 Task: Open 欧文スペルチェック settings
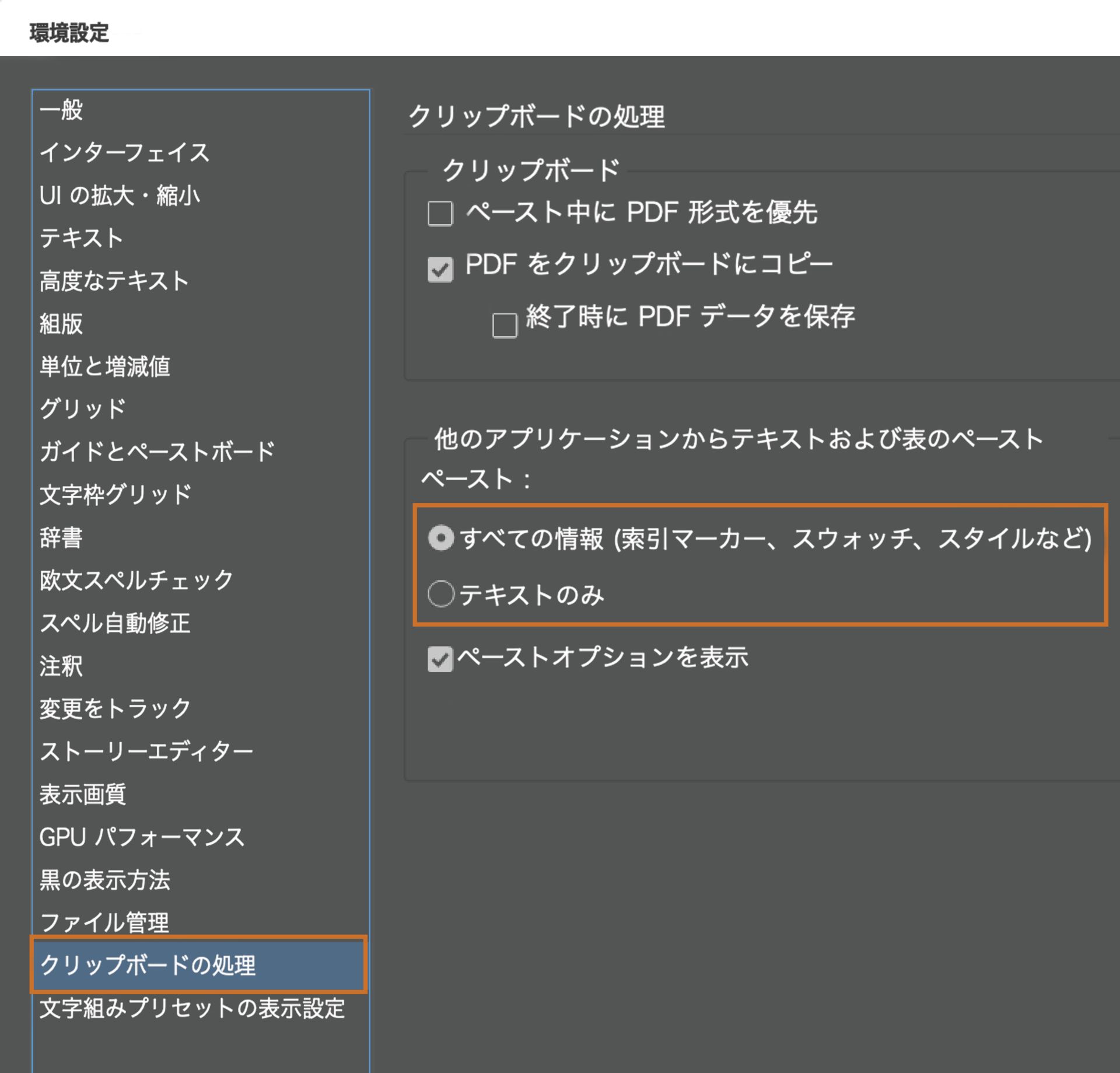135,580
